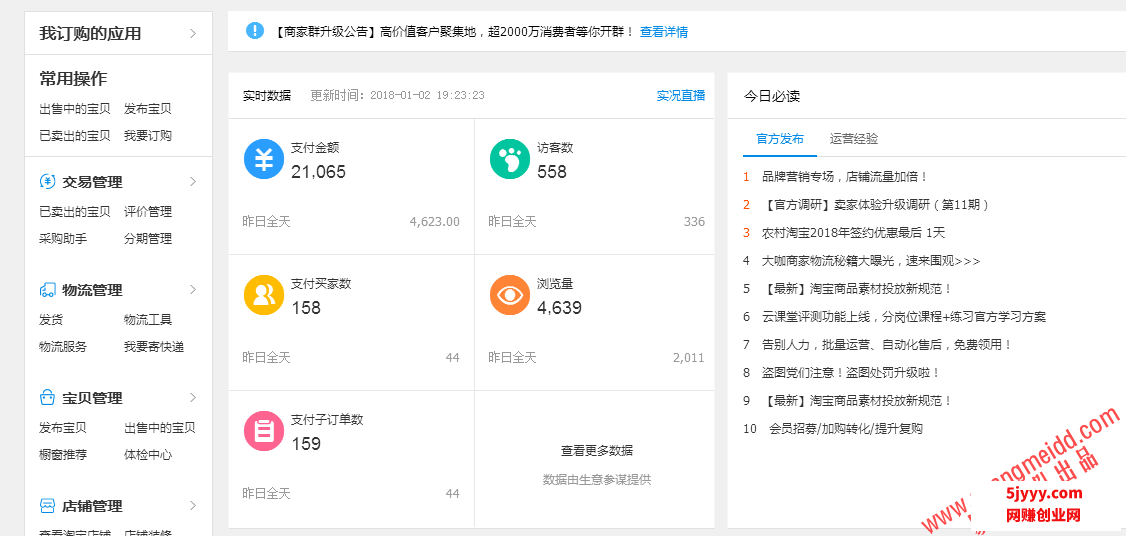
Task: Click the paying buyers people icon
Action: 264,295
